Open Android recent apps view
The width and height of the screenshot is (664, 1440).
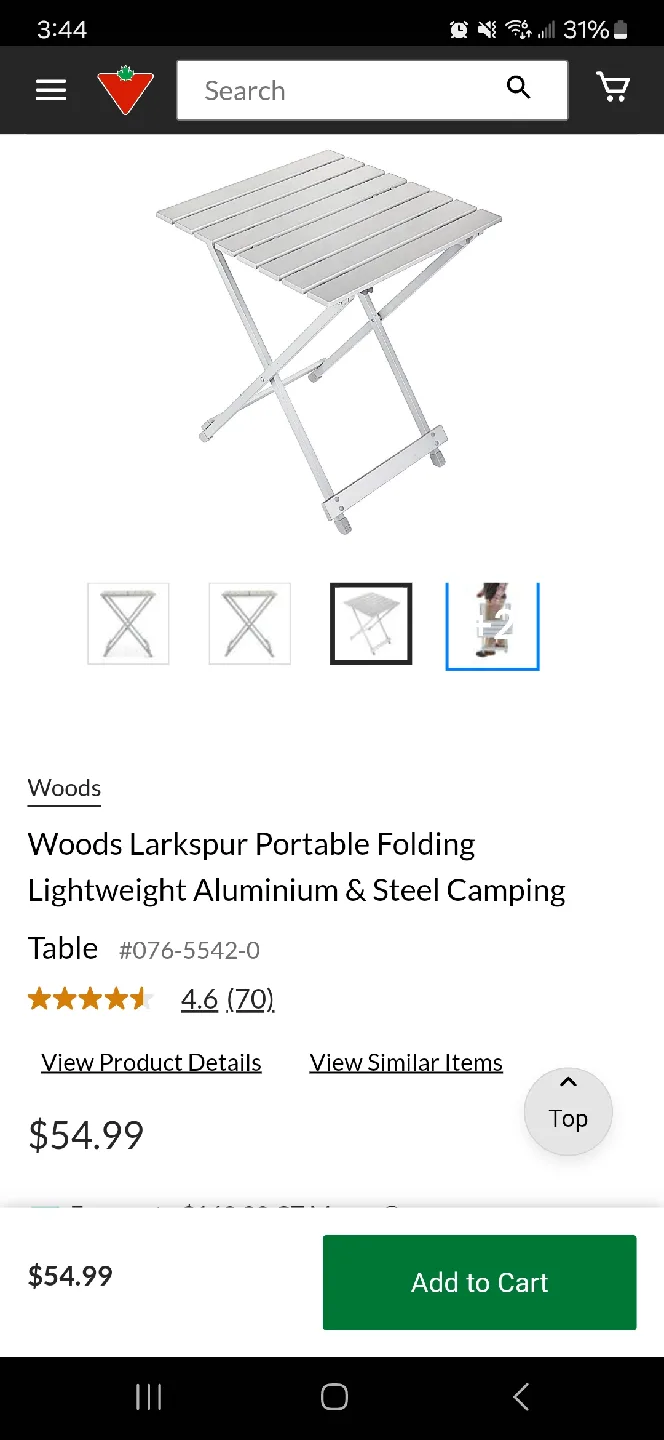[148, 1397]
